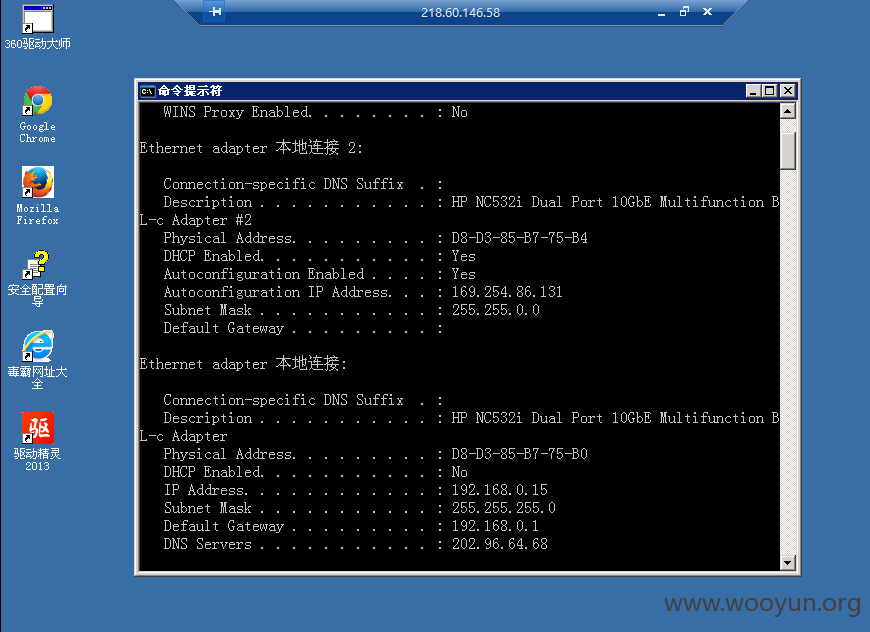Screen dimensions: 870x632
Task: Click the DNS server 202.96.64.68
Action: click(x=499, y=544)
